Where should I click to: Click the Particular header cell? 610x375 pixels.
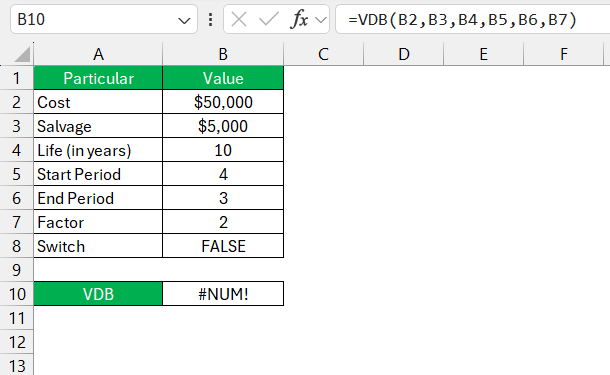point(98,78)
